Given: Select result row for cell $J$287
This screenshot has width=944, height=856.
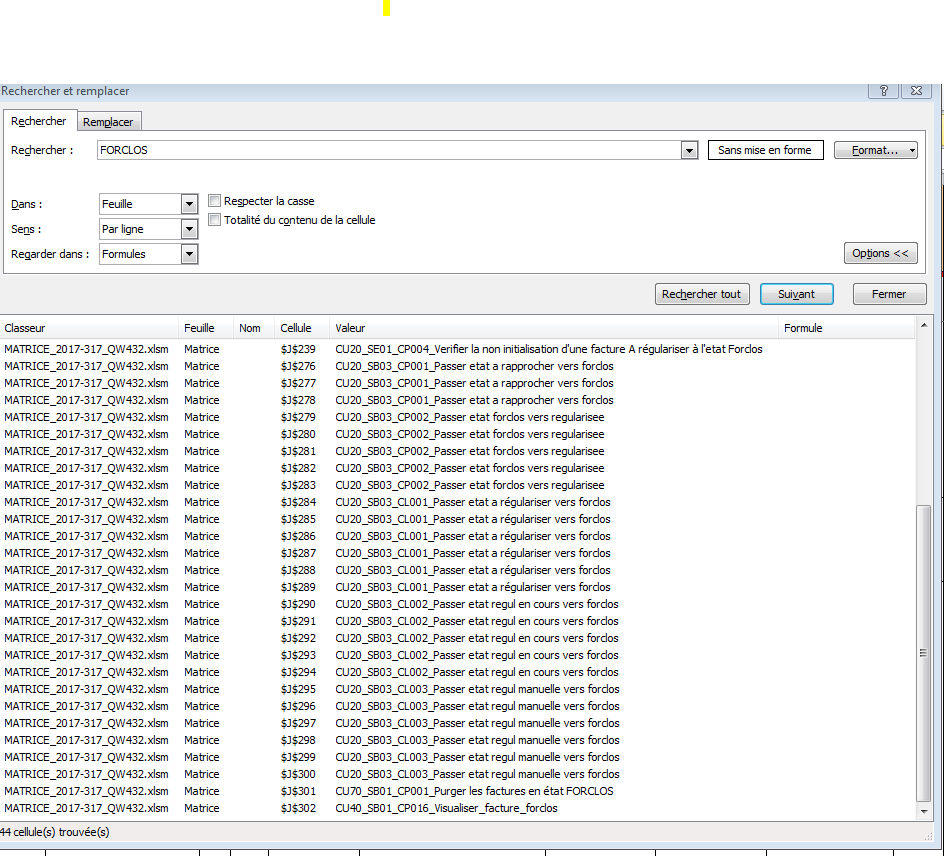Looking at the screenshot, I should coord(458,553).
